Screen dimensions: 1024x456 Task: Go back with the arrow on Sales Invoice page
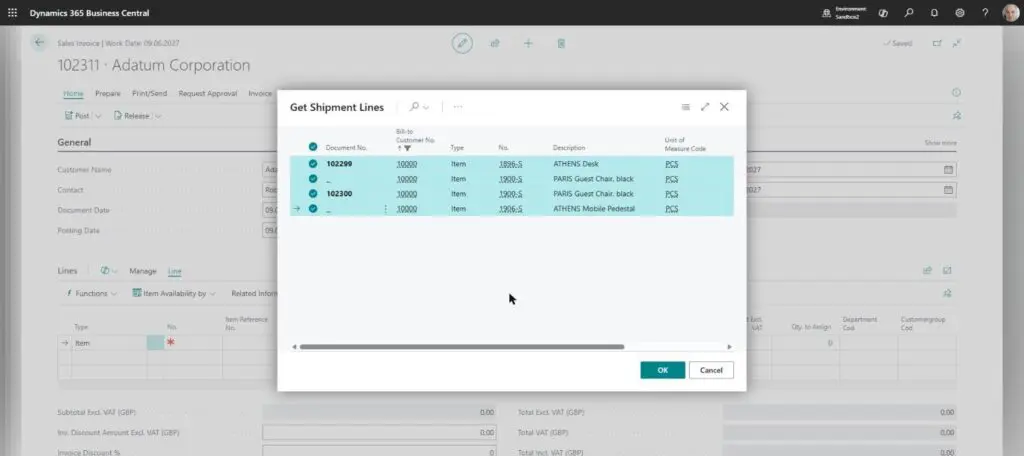coord(39,42)
